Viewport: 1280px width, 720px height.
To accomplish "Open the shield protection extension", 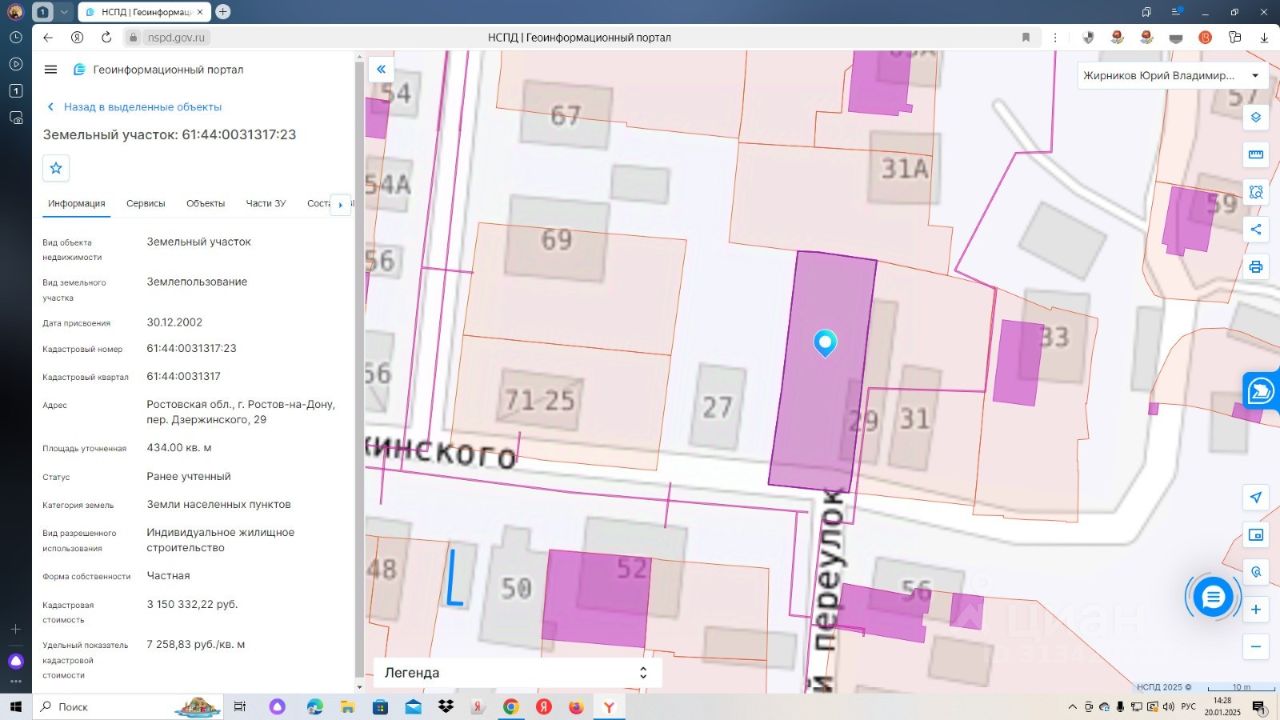I will tap(1088, 37).
